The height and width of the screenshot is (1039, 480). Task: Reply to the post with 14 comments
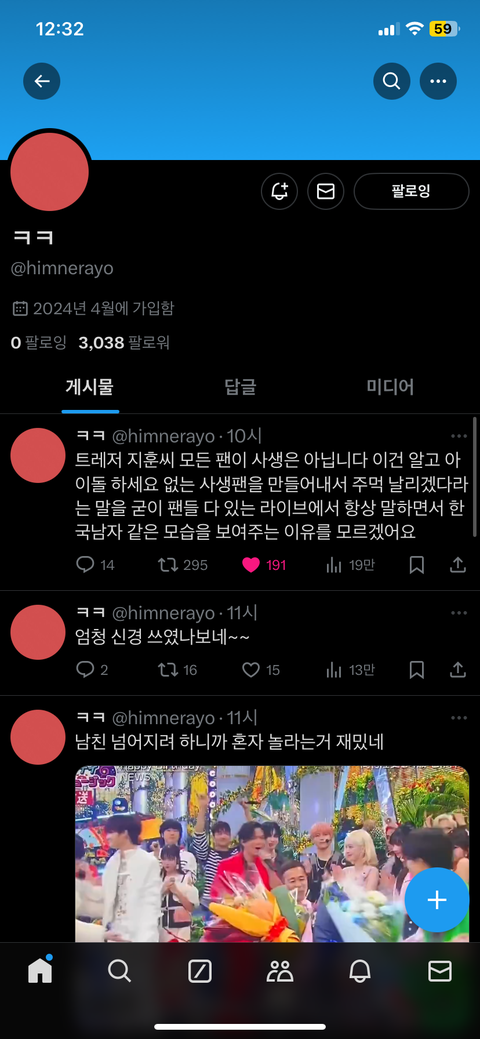(86, 565)
